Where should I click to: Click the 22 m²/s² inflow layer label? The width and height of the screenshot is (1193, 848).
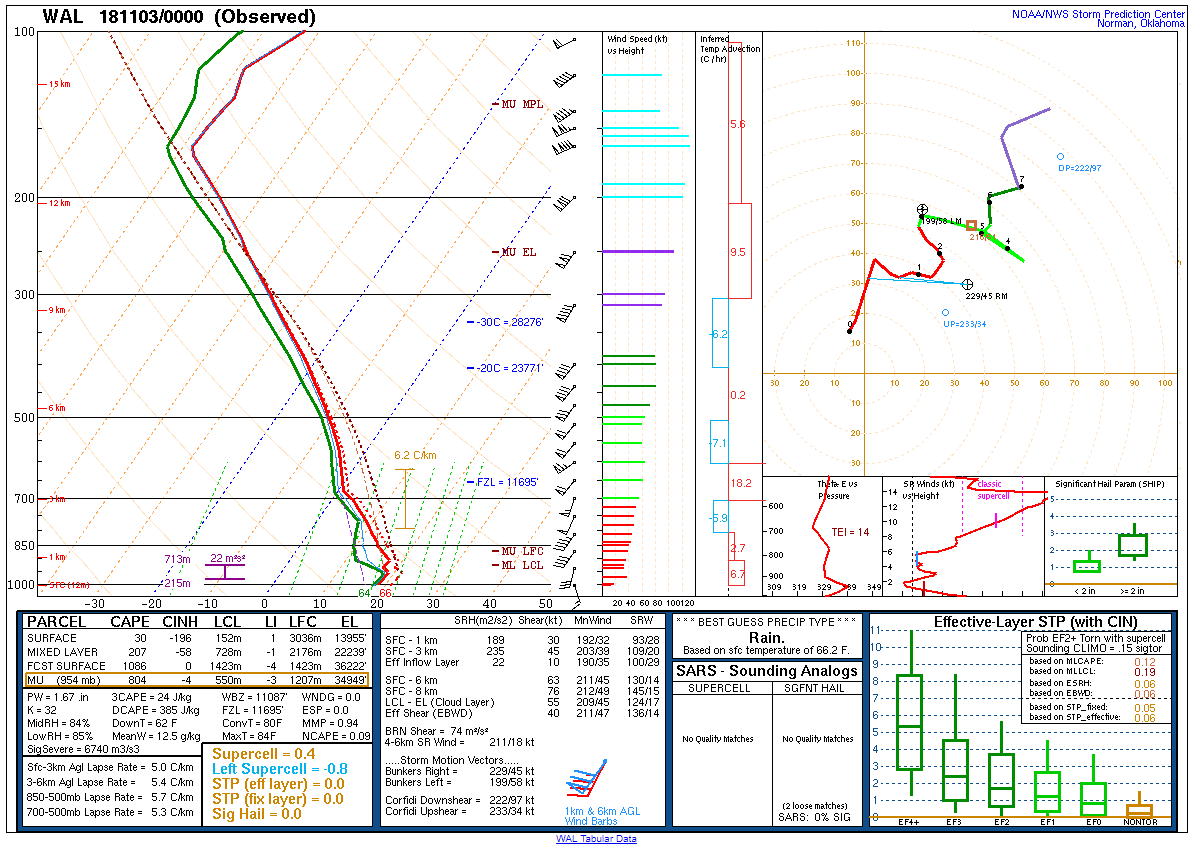tap(228, 558)
